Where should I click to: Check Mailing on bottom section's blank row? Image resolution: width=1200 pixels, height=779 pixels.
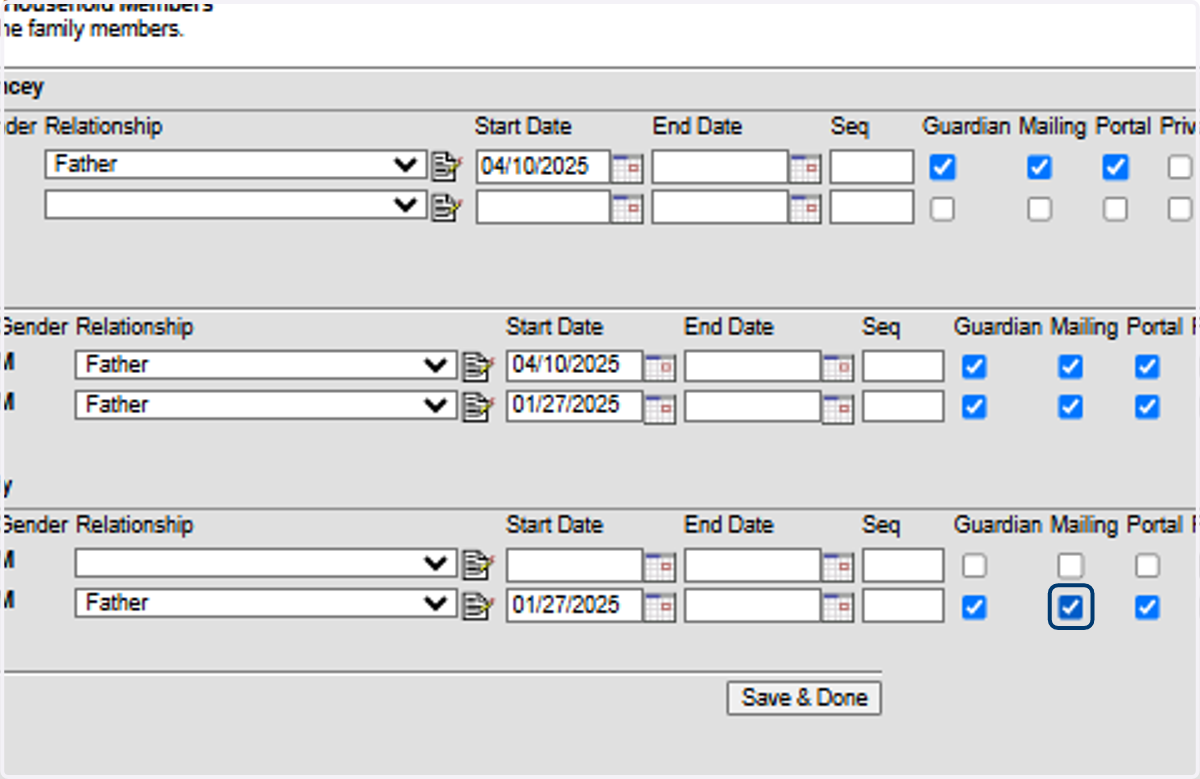[1071, 566]
